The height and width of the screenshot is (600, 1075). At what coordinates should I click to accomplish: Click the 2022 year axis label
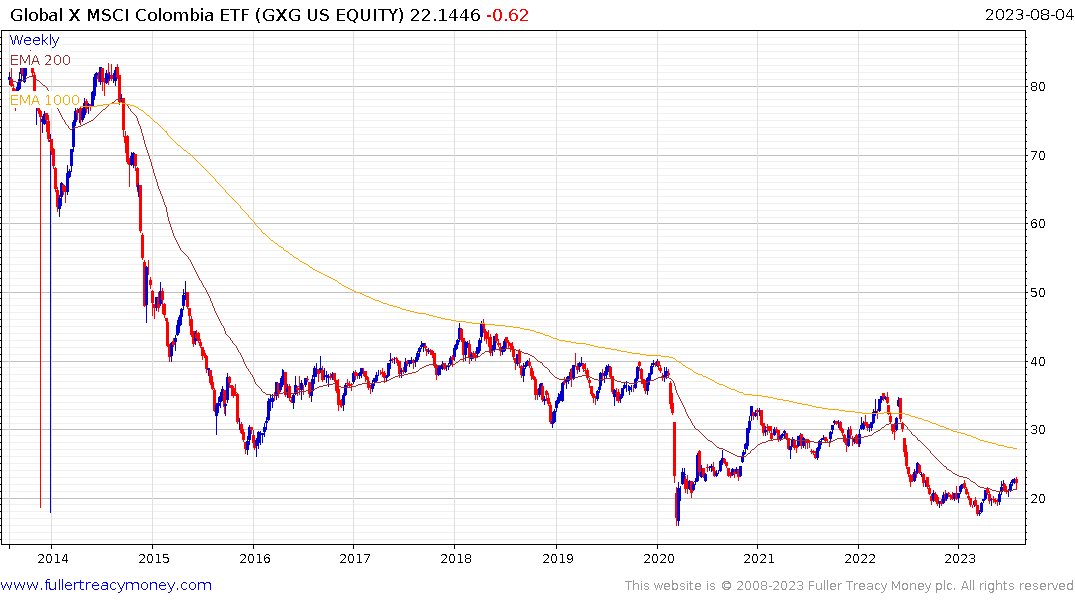(860, 558)
